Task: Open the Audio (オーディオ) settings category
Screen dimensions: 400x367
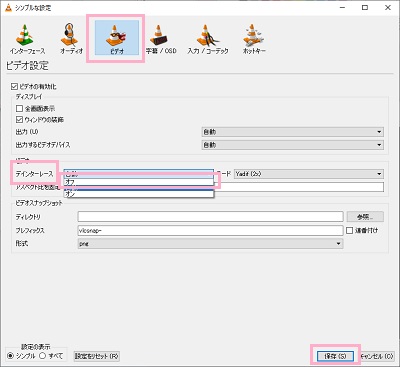Action: [x=71, y=38]
